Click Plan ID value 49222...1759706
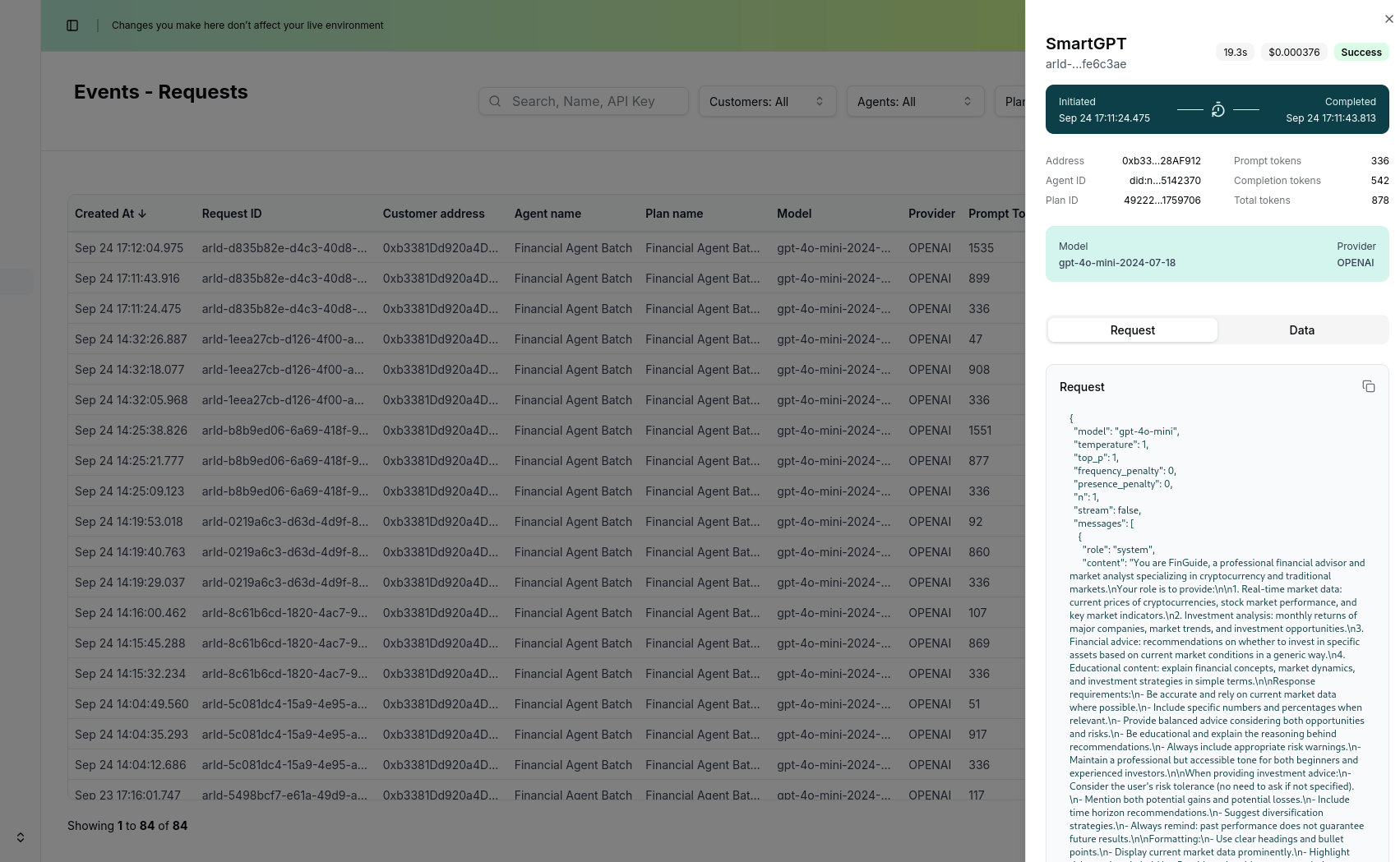1400x862 pixels. pyautogui.click(x=1162, y=201)
